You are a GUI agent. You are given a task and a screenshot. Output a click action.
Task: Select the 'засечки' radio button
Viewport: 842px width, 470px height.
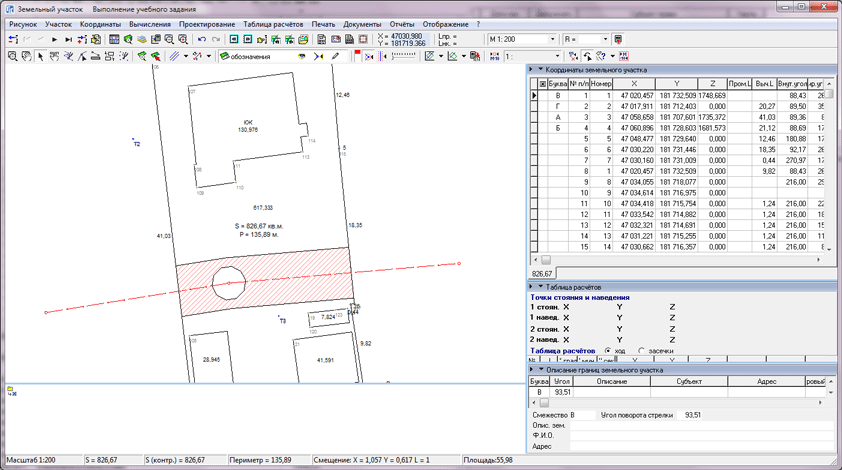click(641, 350)
